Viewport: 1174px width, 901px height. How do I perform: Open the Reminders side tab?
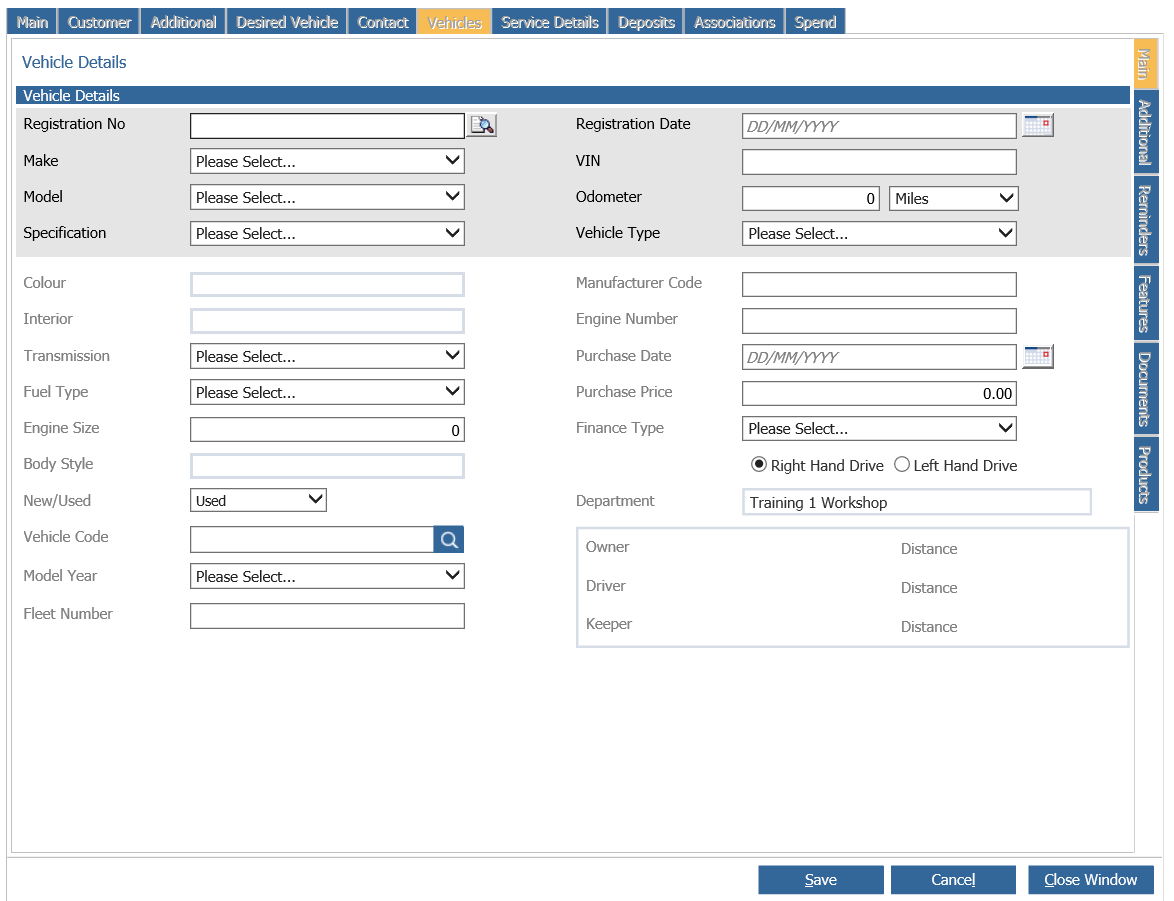1146,219
